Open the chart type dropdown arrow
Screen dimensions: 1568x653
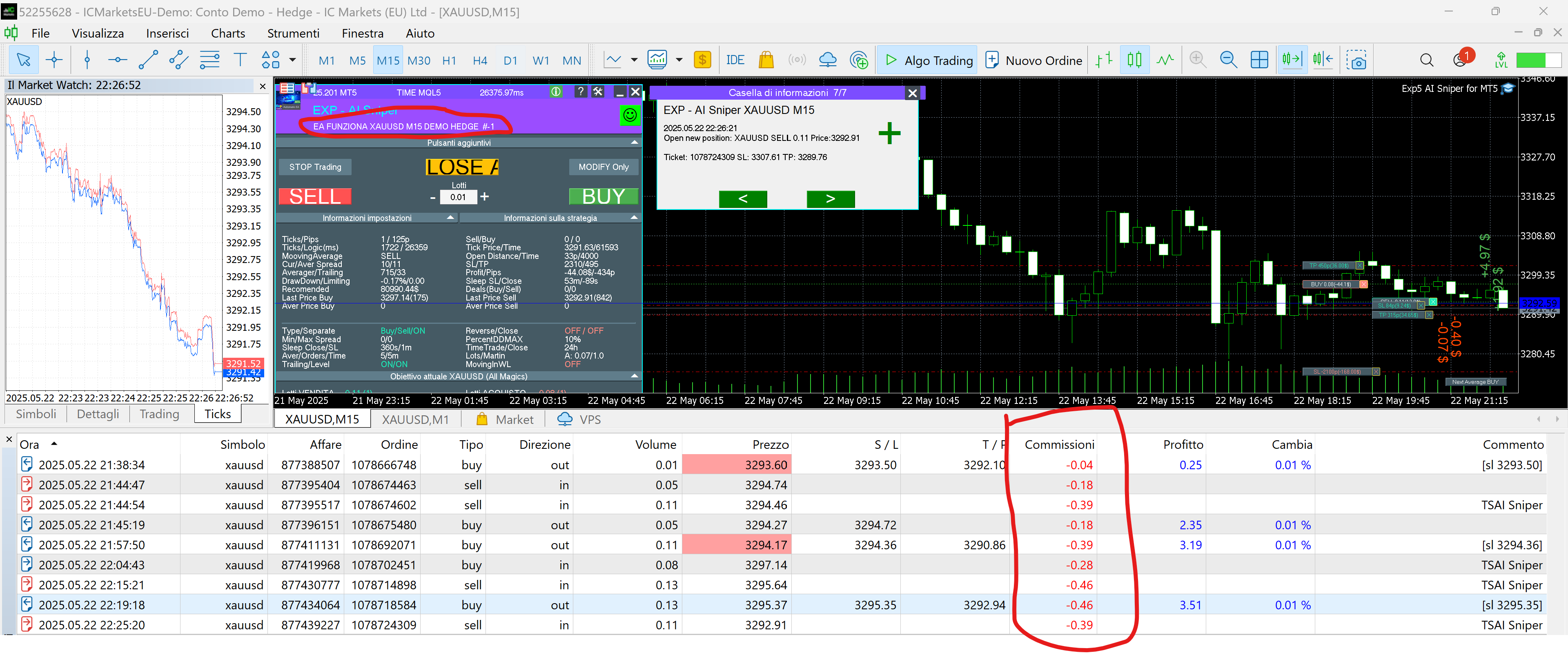[634, 60]
